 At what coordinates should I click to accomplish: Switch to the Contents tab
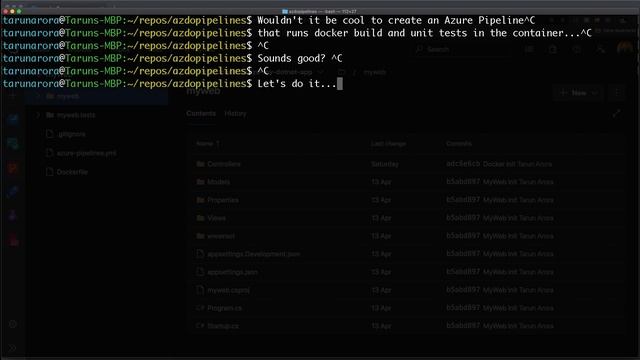[x=201, y=113]
